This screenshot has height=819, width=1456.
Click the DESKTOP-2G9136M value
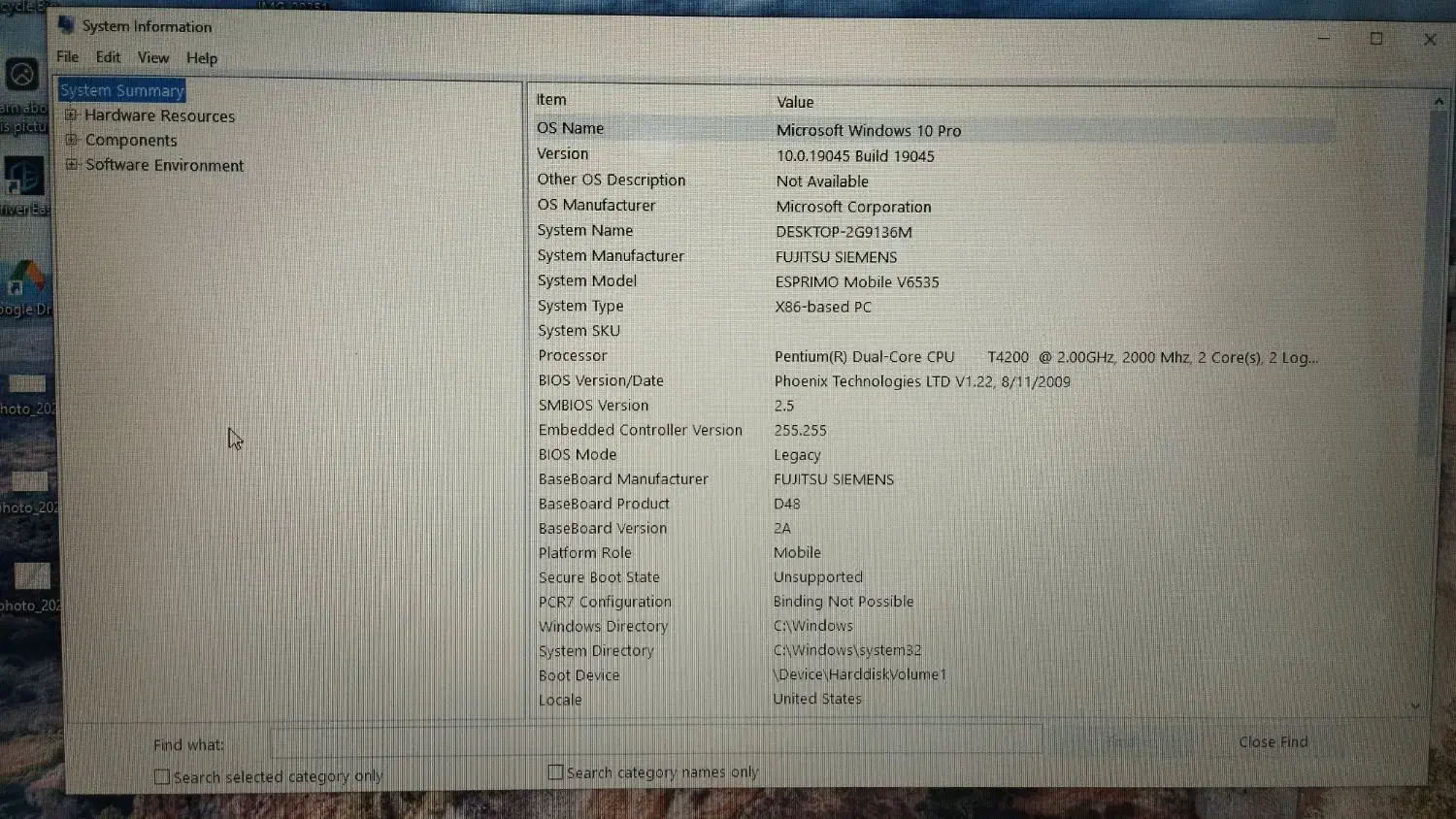[x=844, y=232]
